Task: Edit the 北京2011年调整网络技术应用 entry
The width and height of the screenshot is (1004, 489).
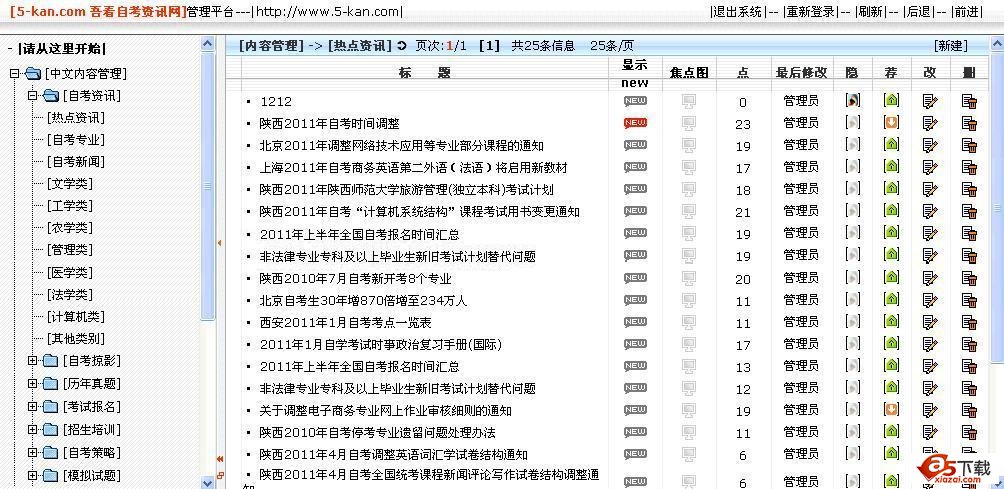Action: 930,145
